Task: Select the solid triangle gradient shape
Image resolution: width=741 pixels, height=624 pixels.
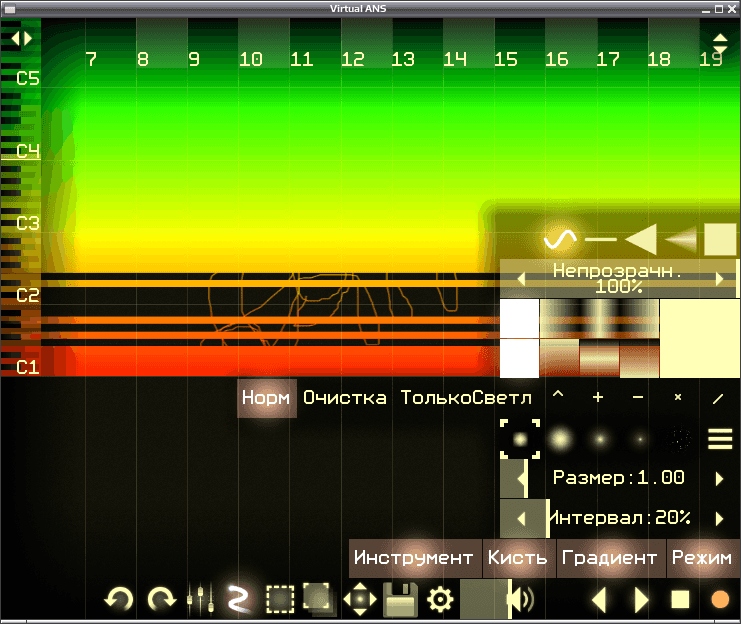Action: tap(641, 239)
